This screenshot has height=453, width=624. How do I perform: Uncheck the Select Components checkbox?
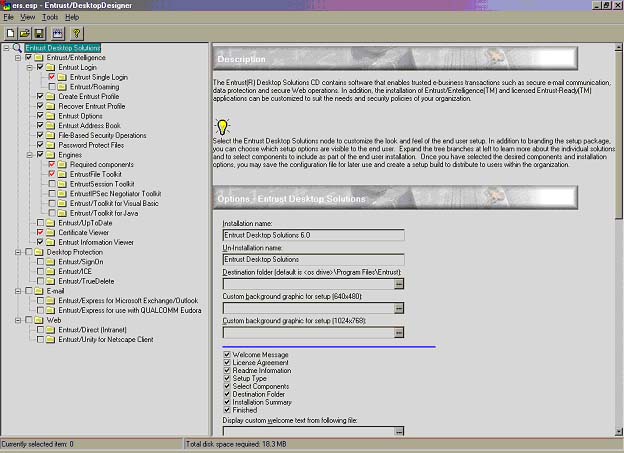click(227, 386)
